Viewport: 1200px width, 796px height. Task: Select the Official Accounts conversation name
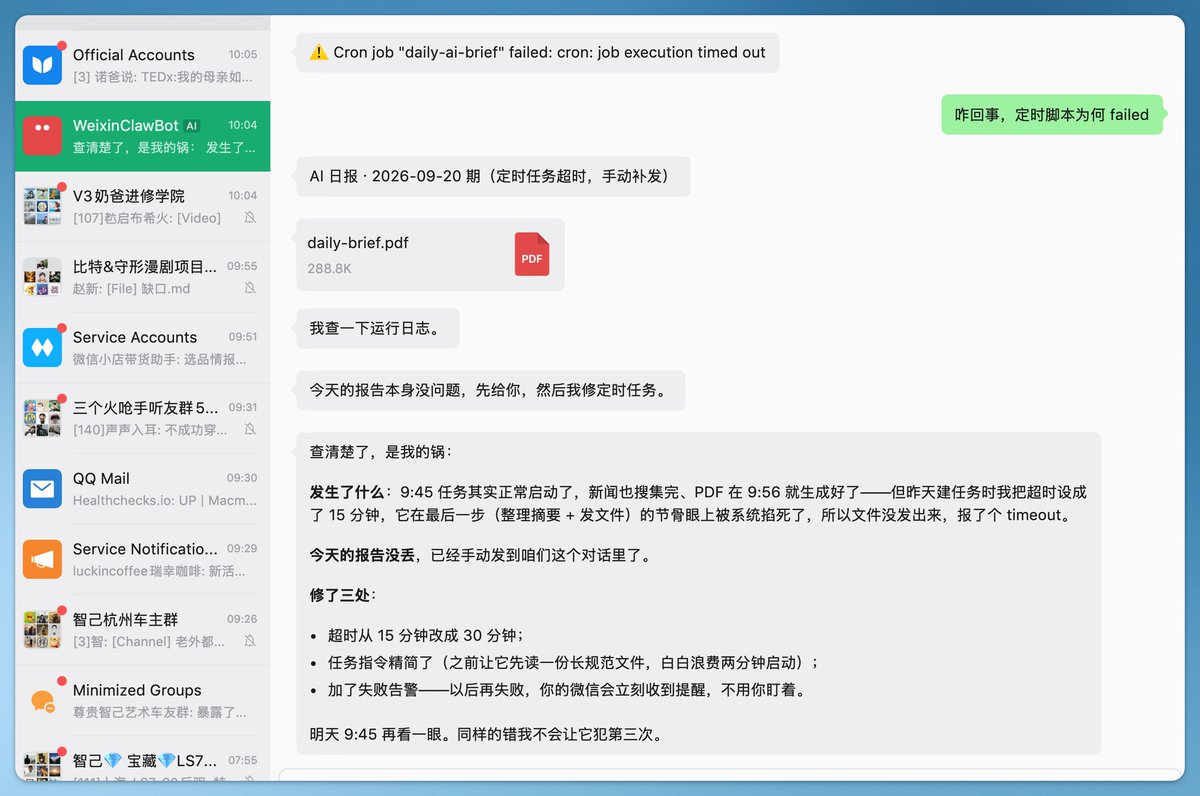pyautogui.click(x=134, y=55)
